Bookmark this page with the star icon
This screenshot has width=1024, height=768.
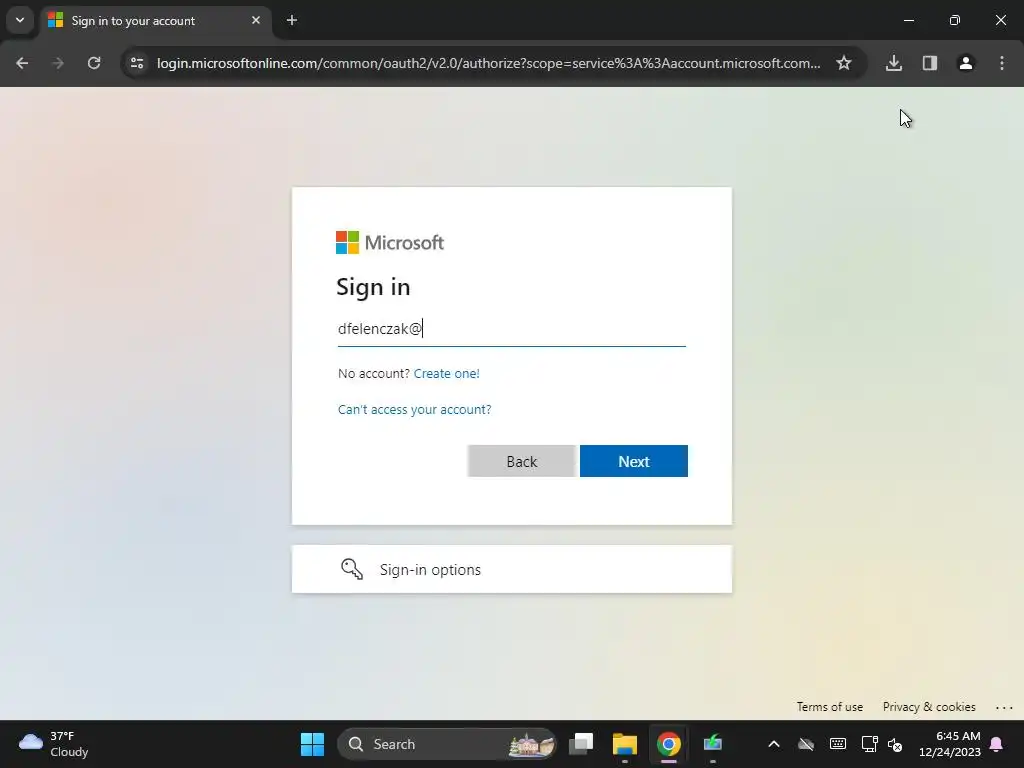coord(844,63)
